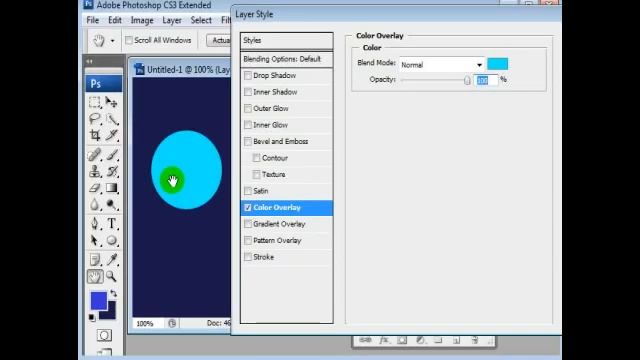Enable Satin checkbox

pyautogui.click(x=248, y=191)
